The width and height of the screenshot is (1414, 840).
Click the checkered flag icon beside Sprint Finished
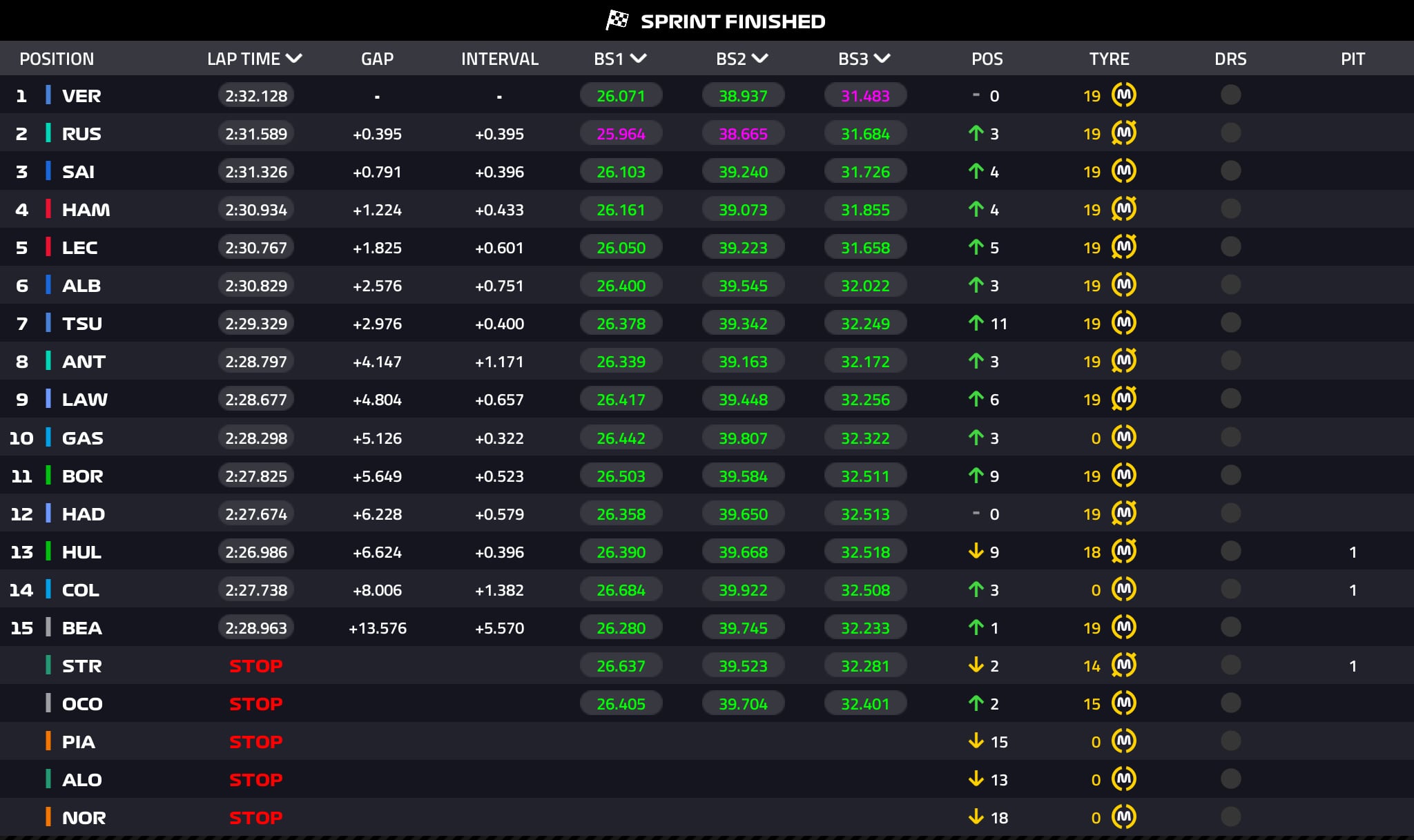617,20
